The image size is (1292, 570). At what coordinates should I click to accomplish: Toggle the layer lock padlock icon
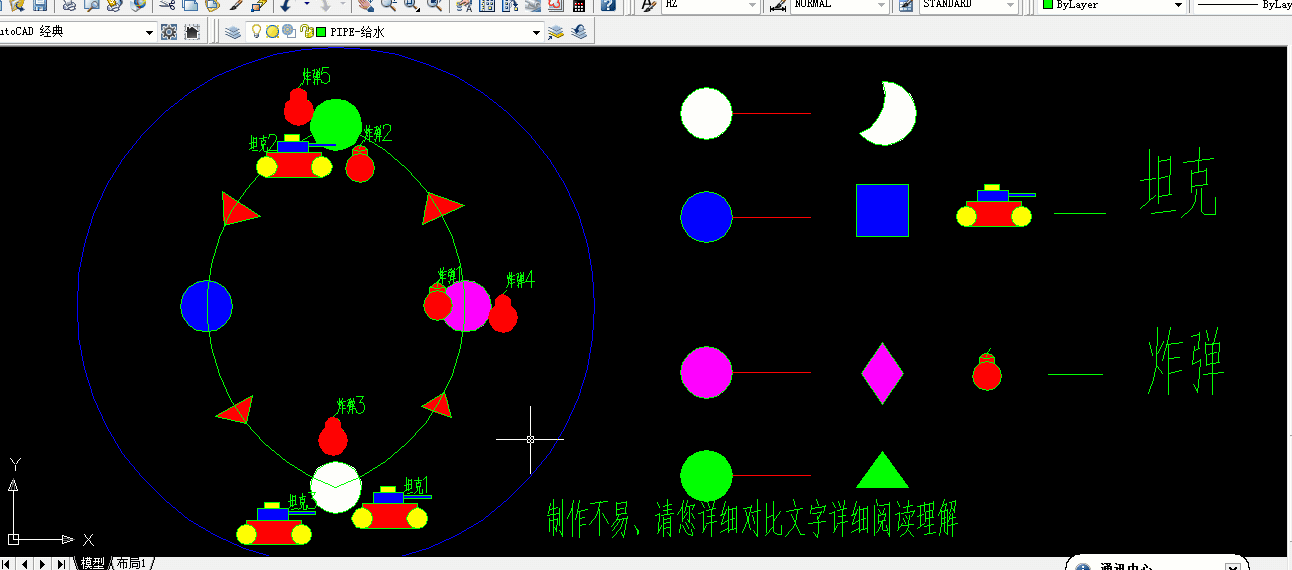304,32
